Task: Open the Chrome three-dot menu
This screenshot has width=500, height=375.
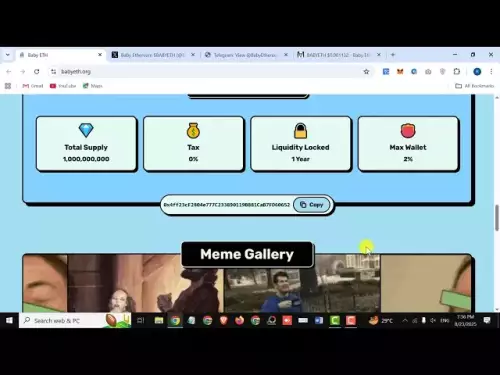Action: 491,72
